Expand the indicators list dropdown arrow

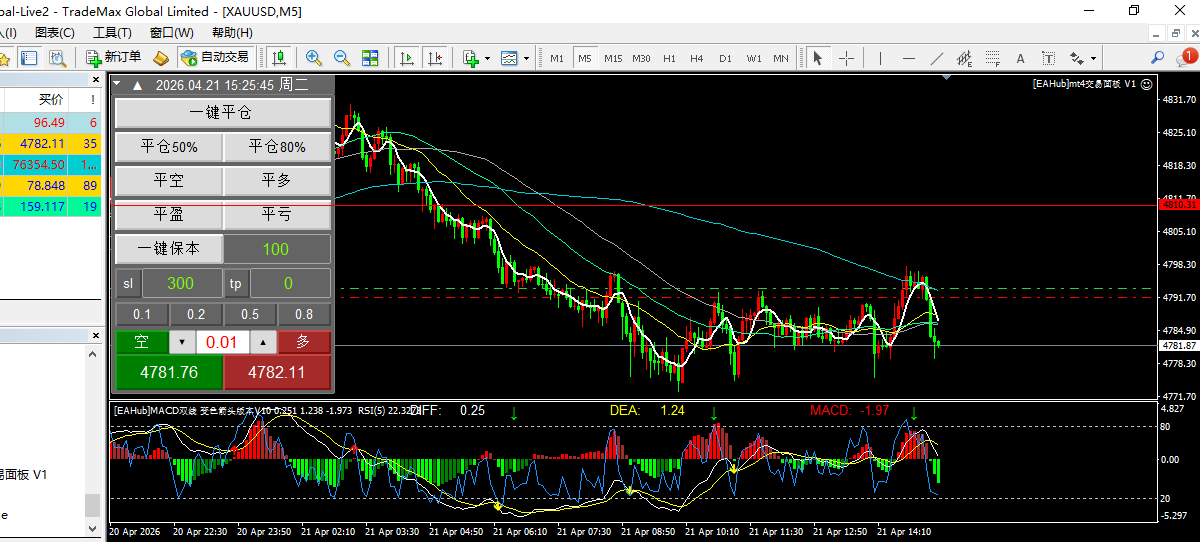point(487,58)
